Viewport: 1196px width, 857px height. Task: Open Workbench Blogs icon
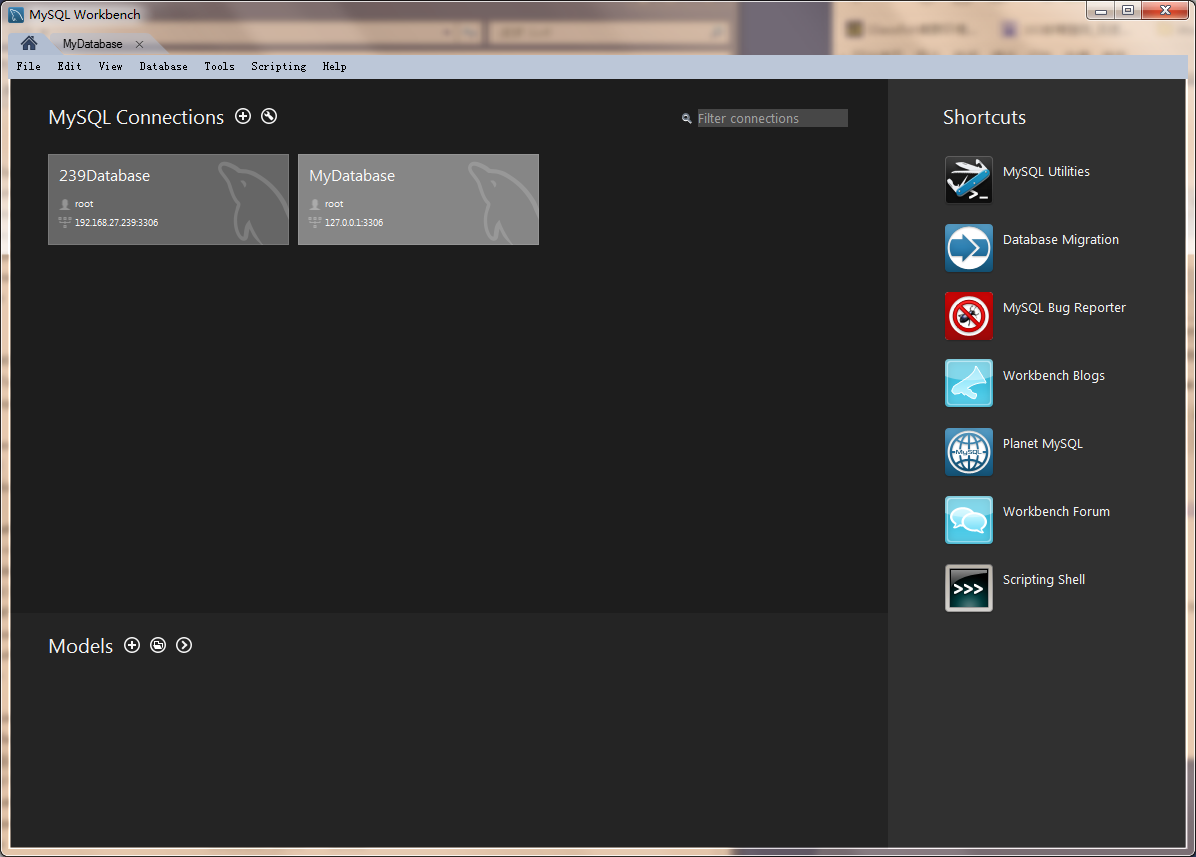click(969, 384)
